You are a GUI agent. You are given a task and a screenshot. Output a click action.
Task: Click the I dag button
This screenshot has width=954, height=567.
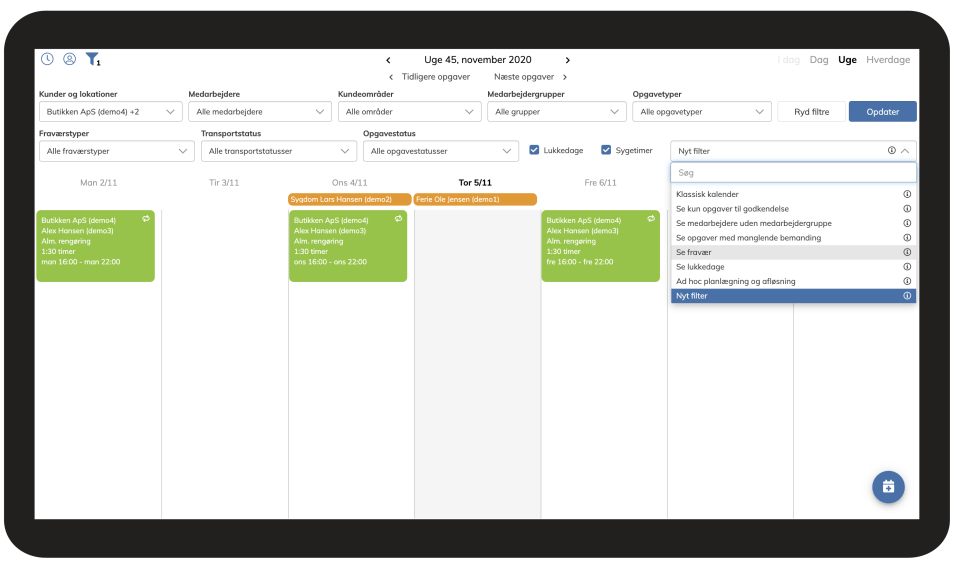tap(789, 60)
